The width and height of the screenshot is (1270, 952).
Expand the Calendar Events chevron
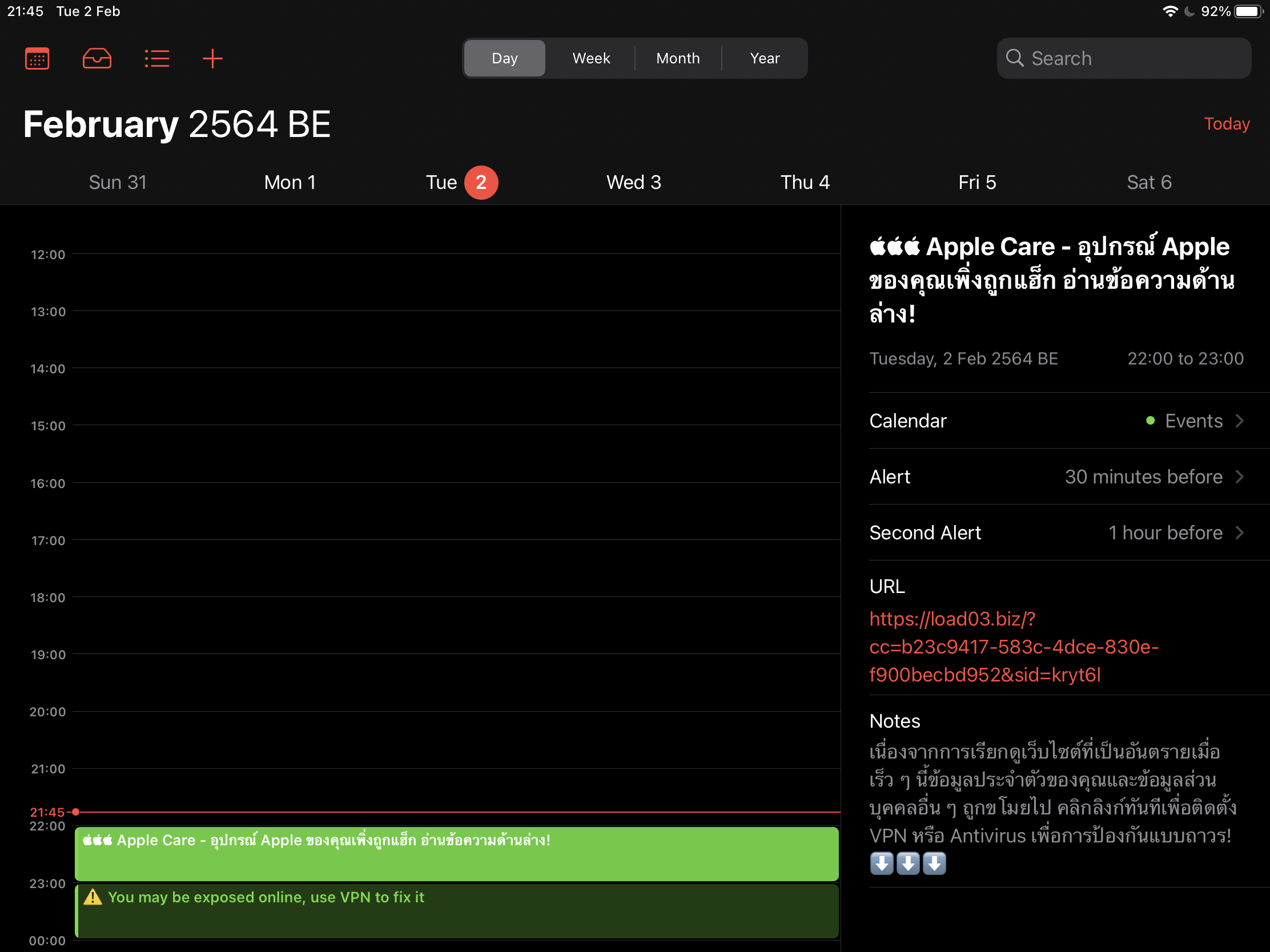pos(1239,421)
